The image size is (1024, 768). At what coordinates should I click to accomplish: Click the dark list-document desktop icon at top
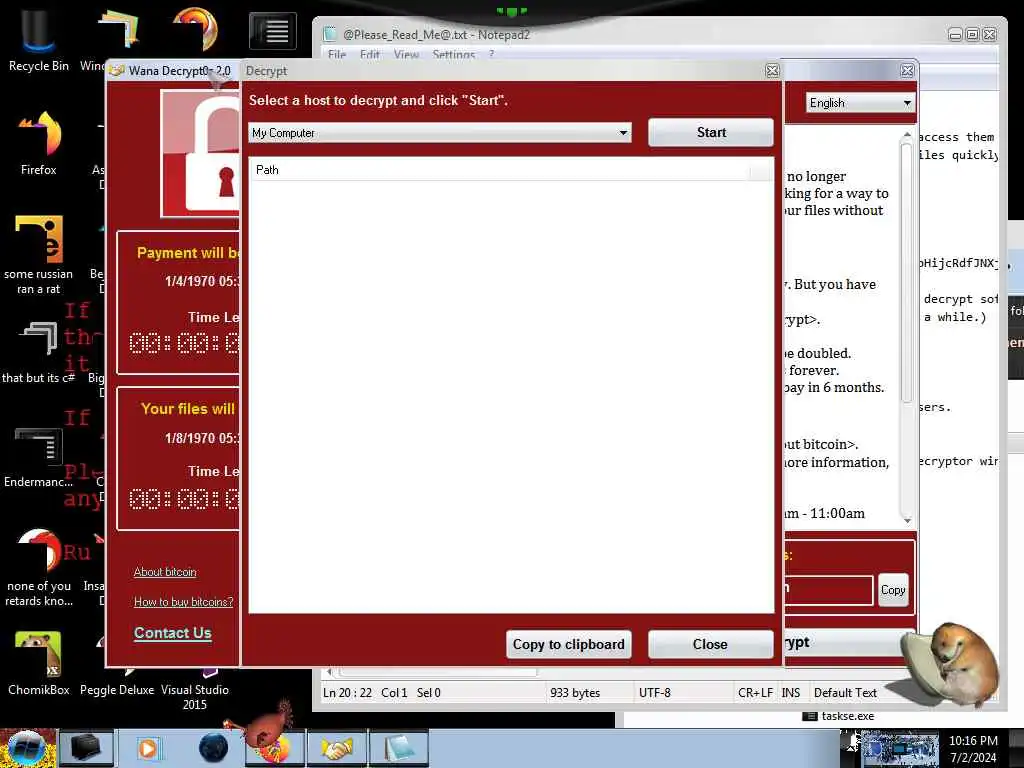tap(273, 31)
